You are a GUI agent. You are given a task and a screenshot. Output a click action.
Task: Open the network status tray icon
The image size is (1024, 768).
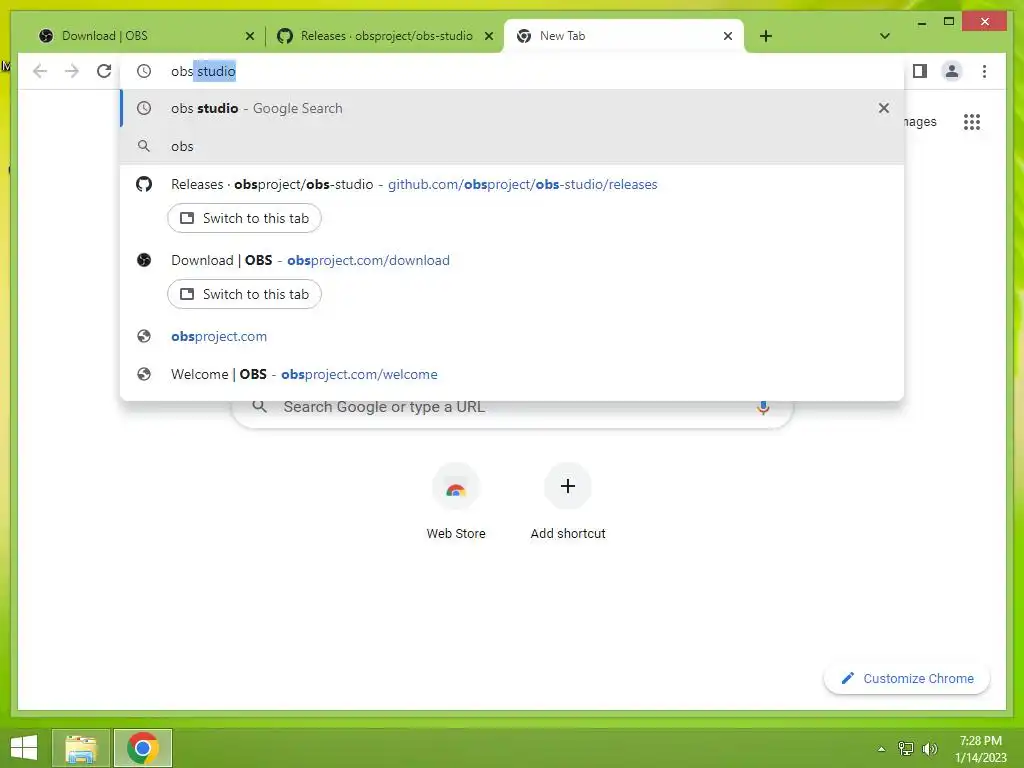[906, 749]
